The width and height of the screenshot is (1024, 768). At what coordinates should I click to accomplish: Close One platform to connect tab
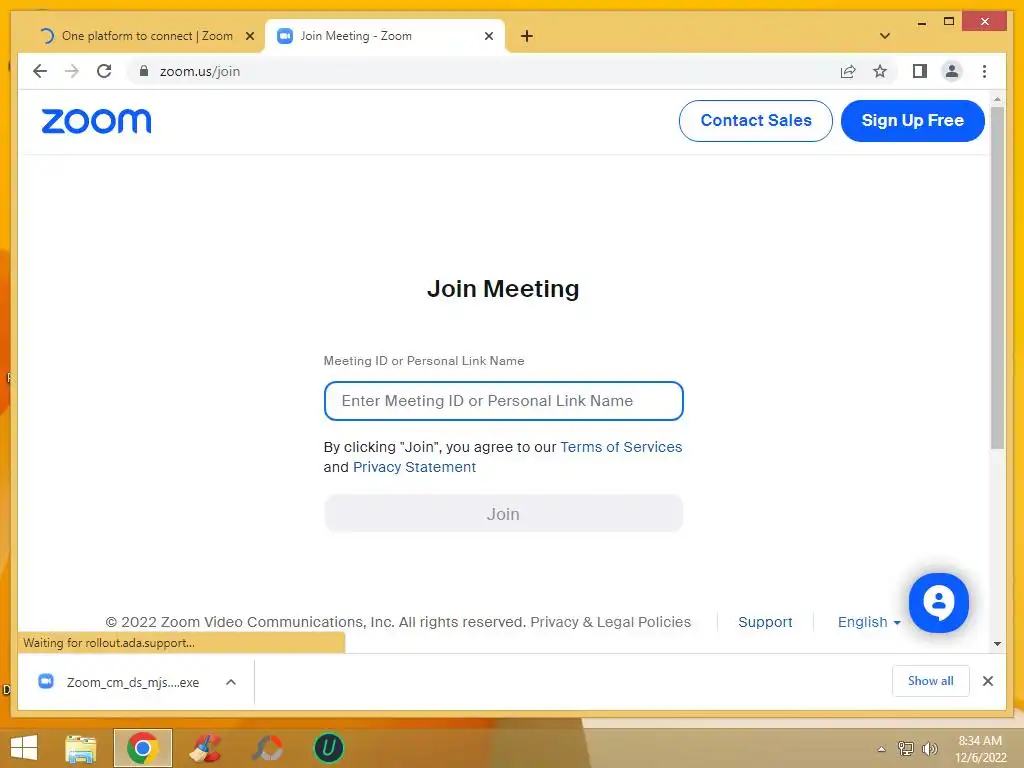(x=249, y=36)
